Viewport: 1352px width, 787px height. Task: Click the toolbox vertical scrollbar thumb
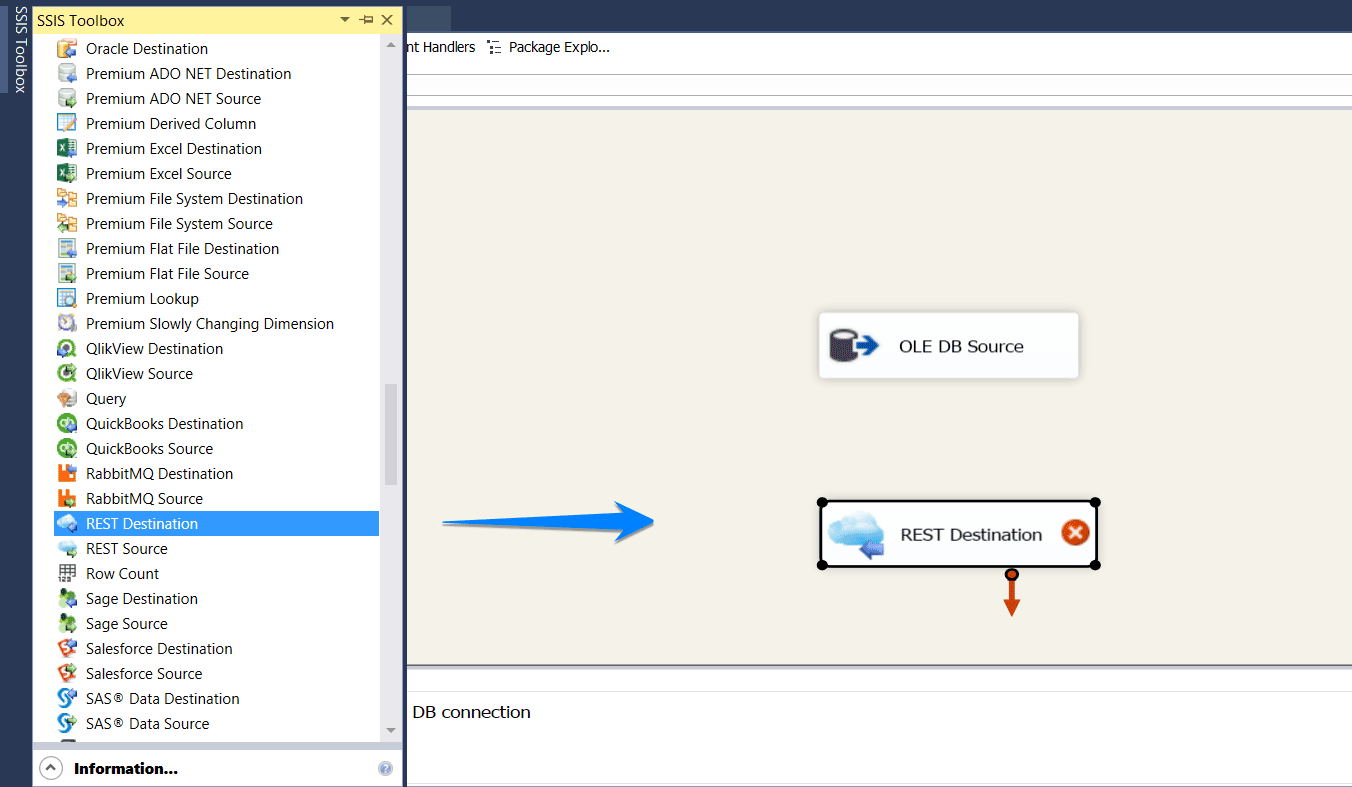[x=391, y=435]
